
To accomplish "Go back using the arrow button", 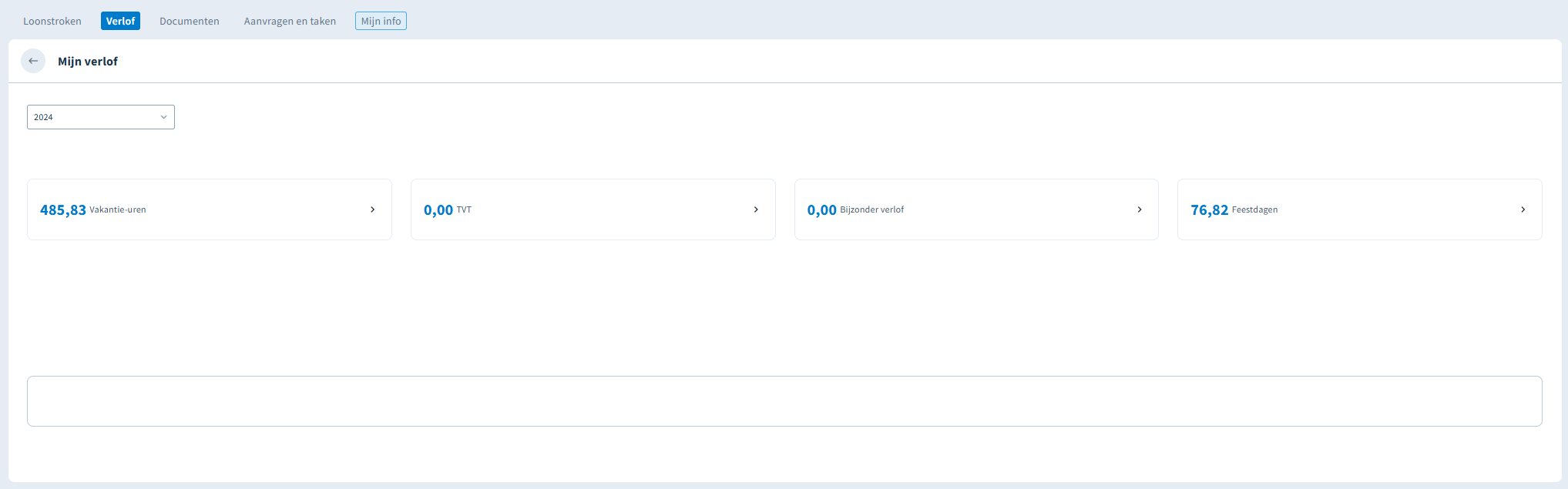I will click(x=33, y=61).
